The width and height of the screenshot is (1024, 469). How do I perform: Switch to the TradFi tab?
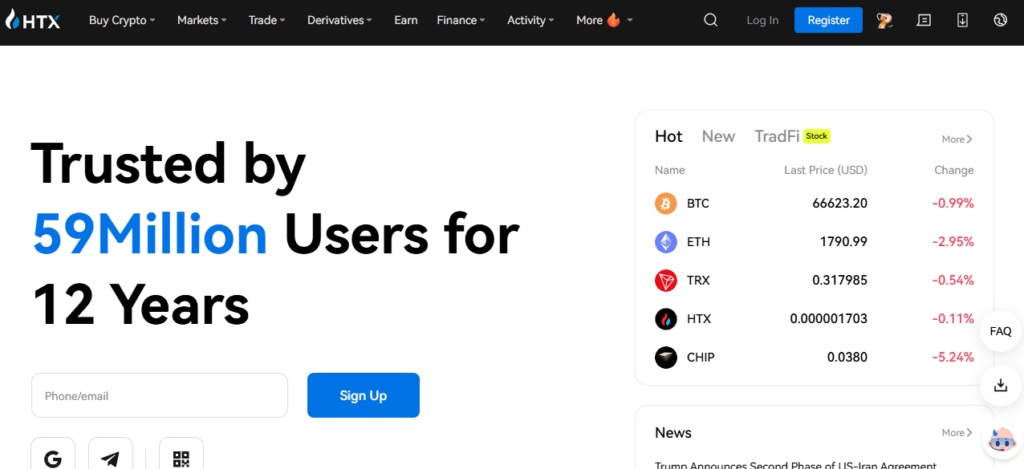point(777,137)
